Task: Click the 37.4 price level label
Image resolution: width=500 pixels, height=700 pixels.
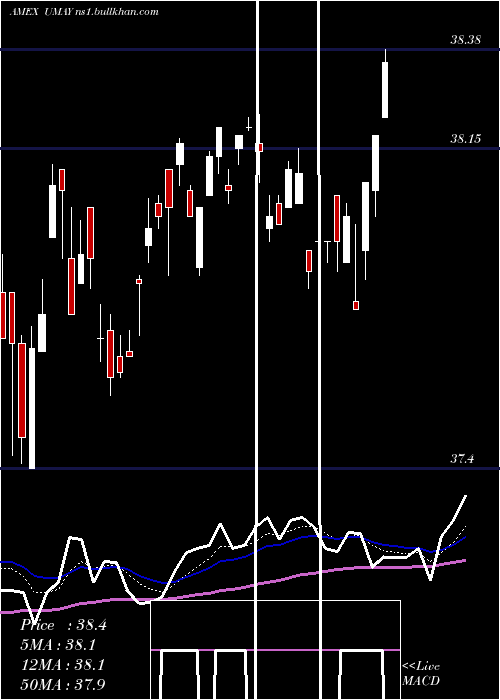Action: [462, 458]
